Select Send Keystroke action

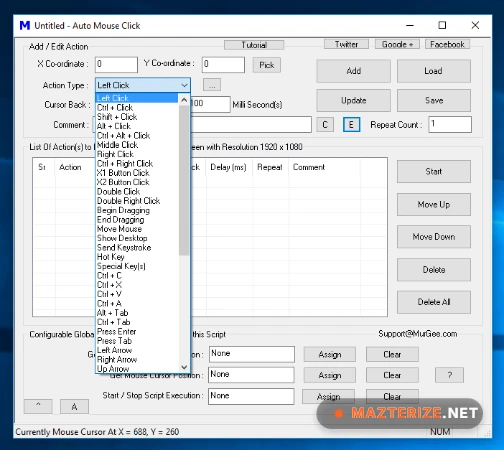137,247
